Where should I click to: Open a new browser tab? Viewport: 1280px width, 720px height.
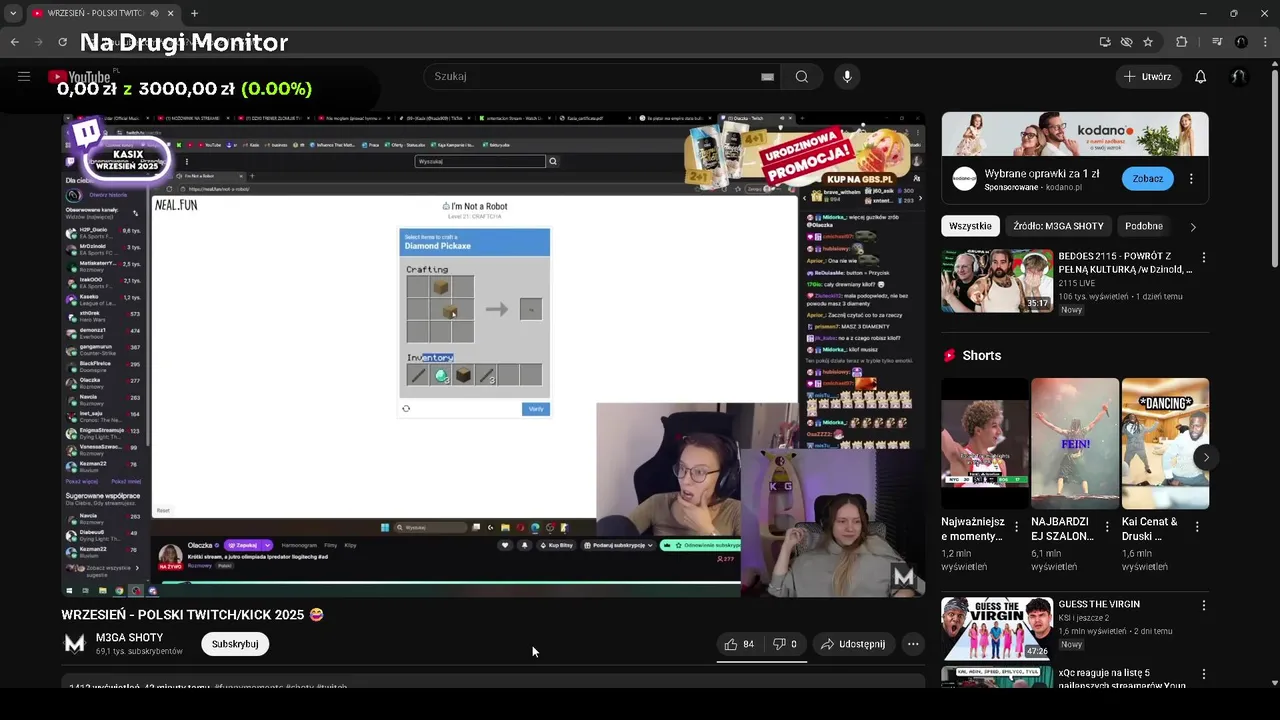point(194,13)
